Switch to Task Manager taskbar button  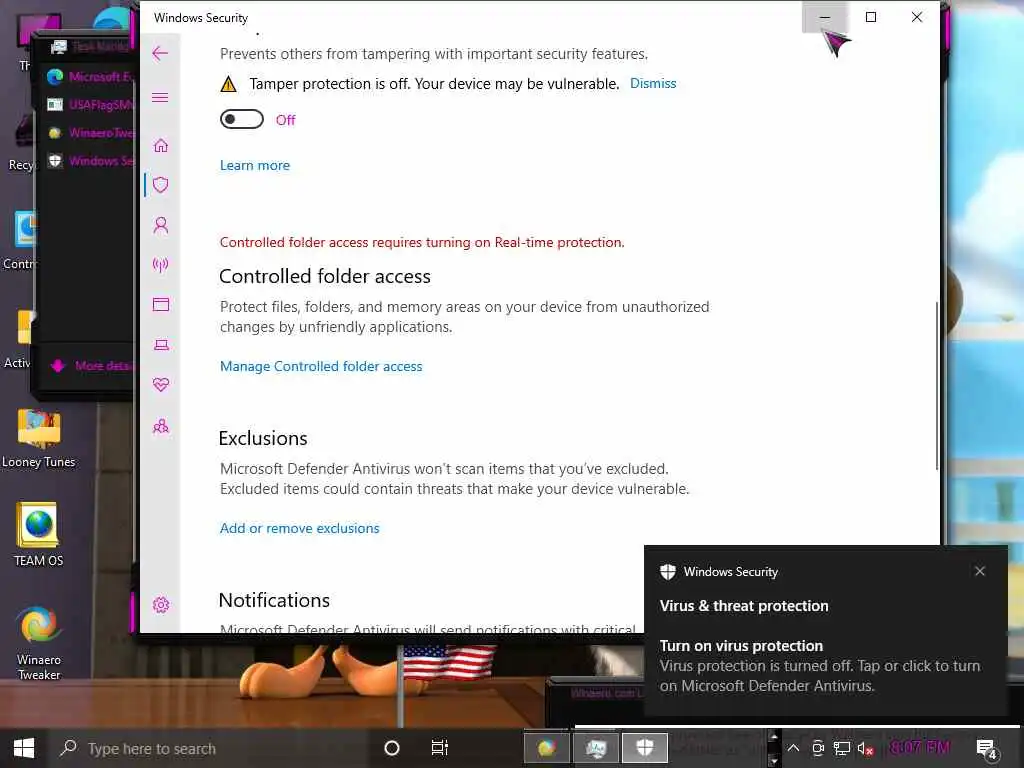(596, 748)
